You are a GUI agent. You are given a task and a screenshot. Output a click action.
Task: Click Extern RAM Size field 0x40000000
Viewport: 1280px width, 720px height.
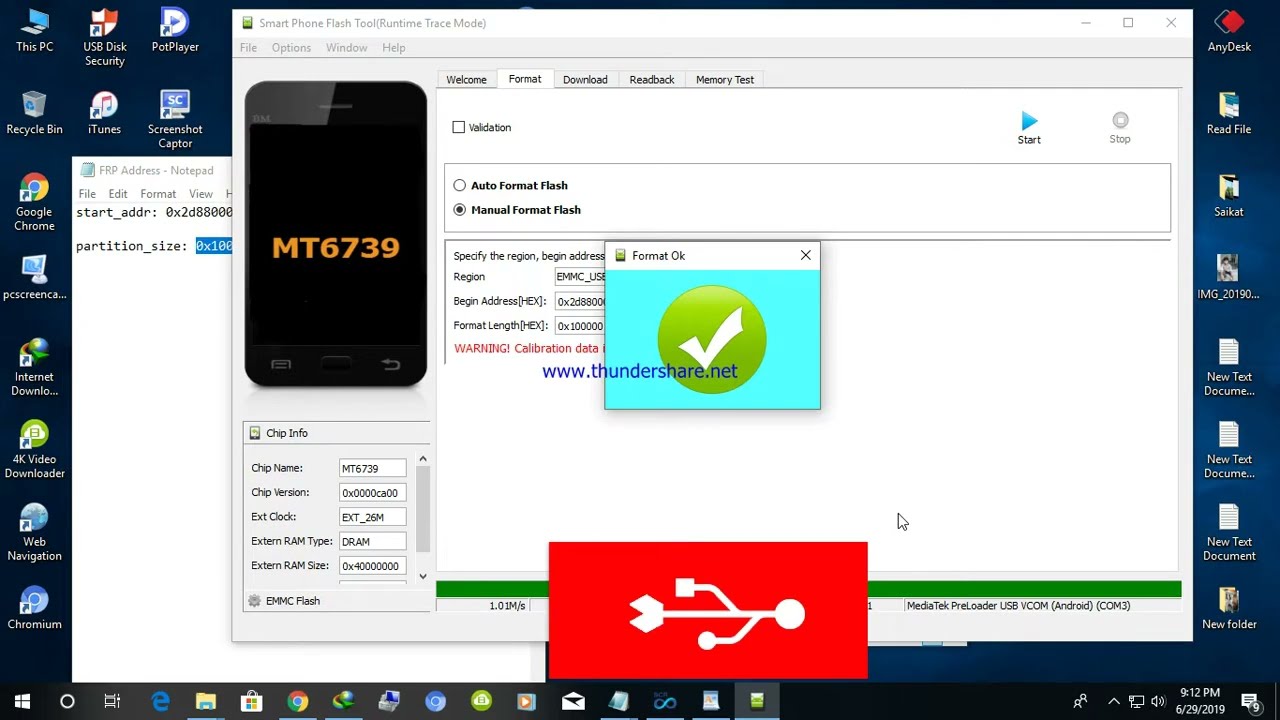(x=372, y=566)
